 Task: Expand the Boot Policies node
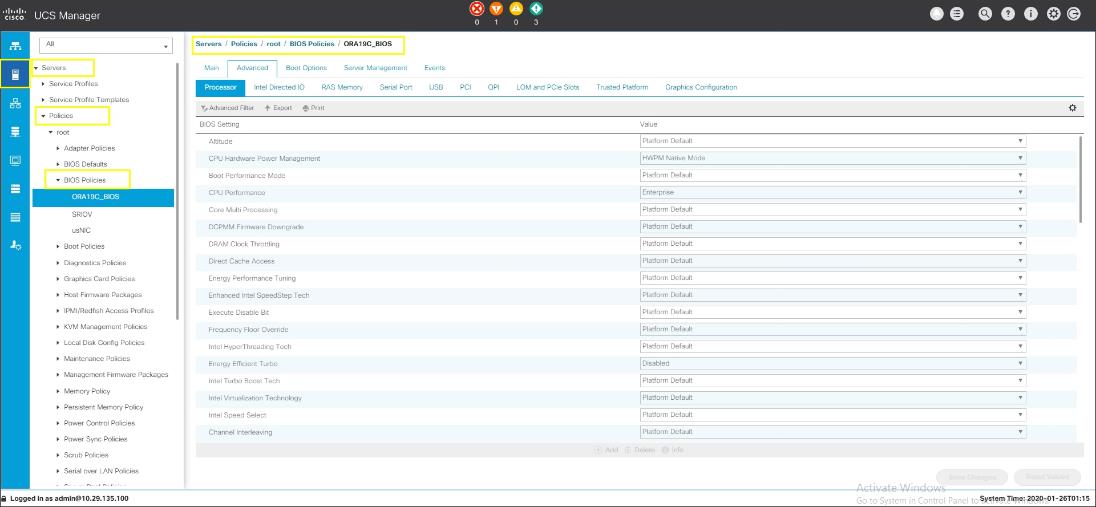click(x=58, y=246)
